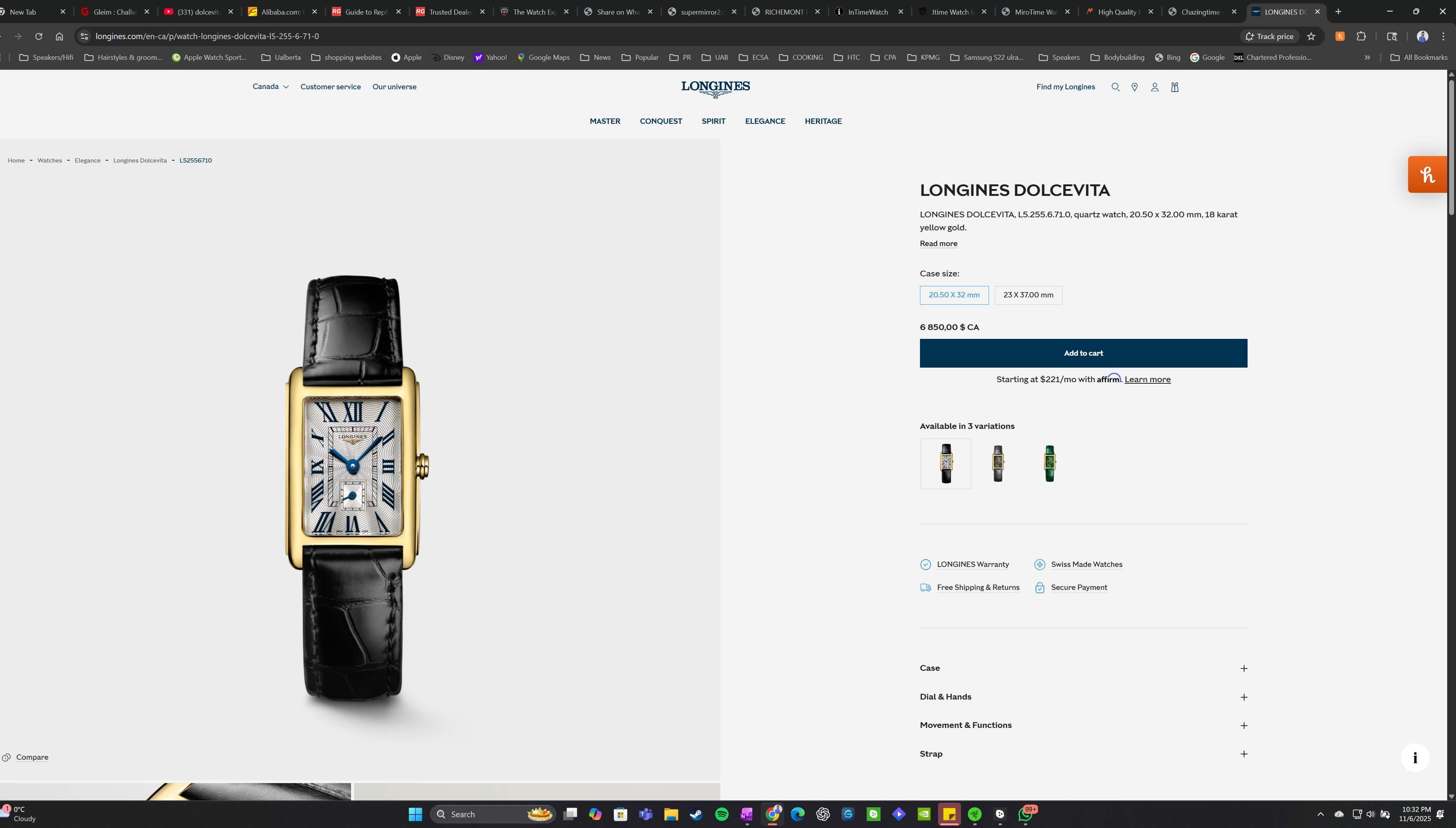
Task: Click the Compare icon link
Action: tap(26, 757)
